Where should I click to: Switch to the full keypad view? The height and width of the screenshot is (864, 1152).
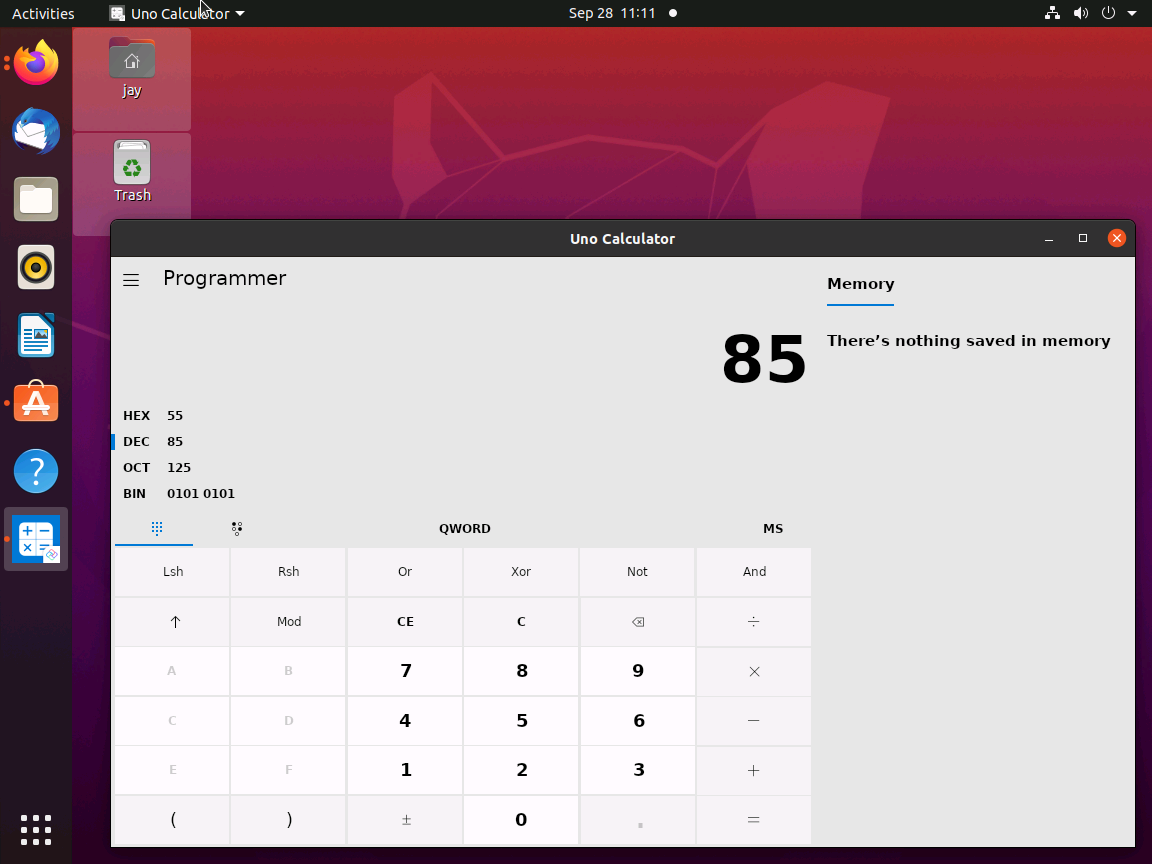[x=154, y=528]
